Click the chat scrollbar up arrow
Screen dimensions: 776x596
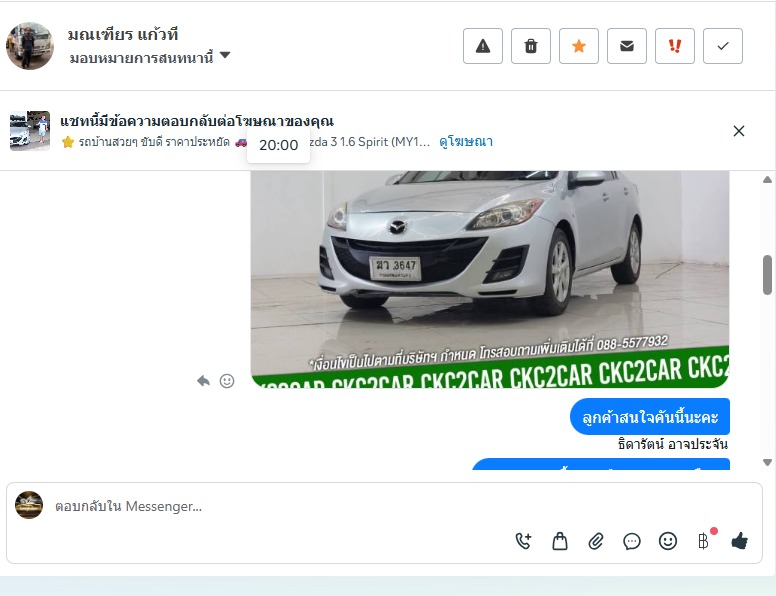[x=768, y=179]
